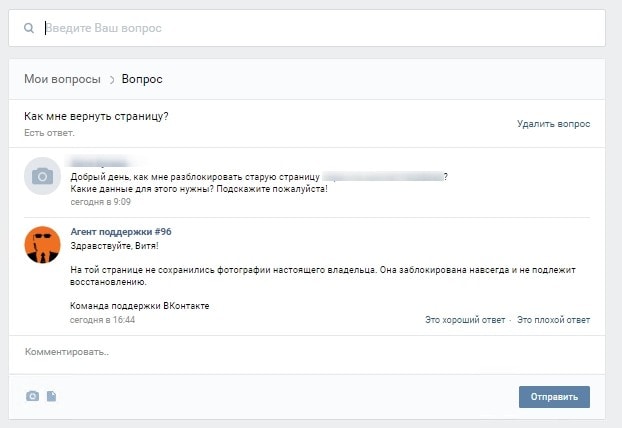The height and width of the screenshot is (428, 622).
Task: Attach a photo with the camera icon
Action: pos(32,396)
